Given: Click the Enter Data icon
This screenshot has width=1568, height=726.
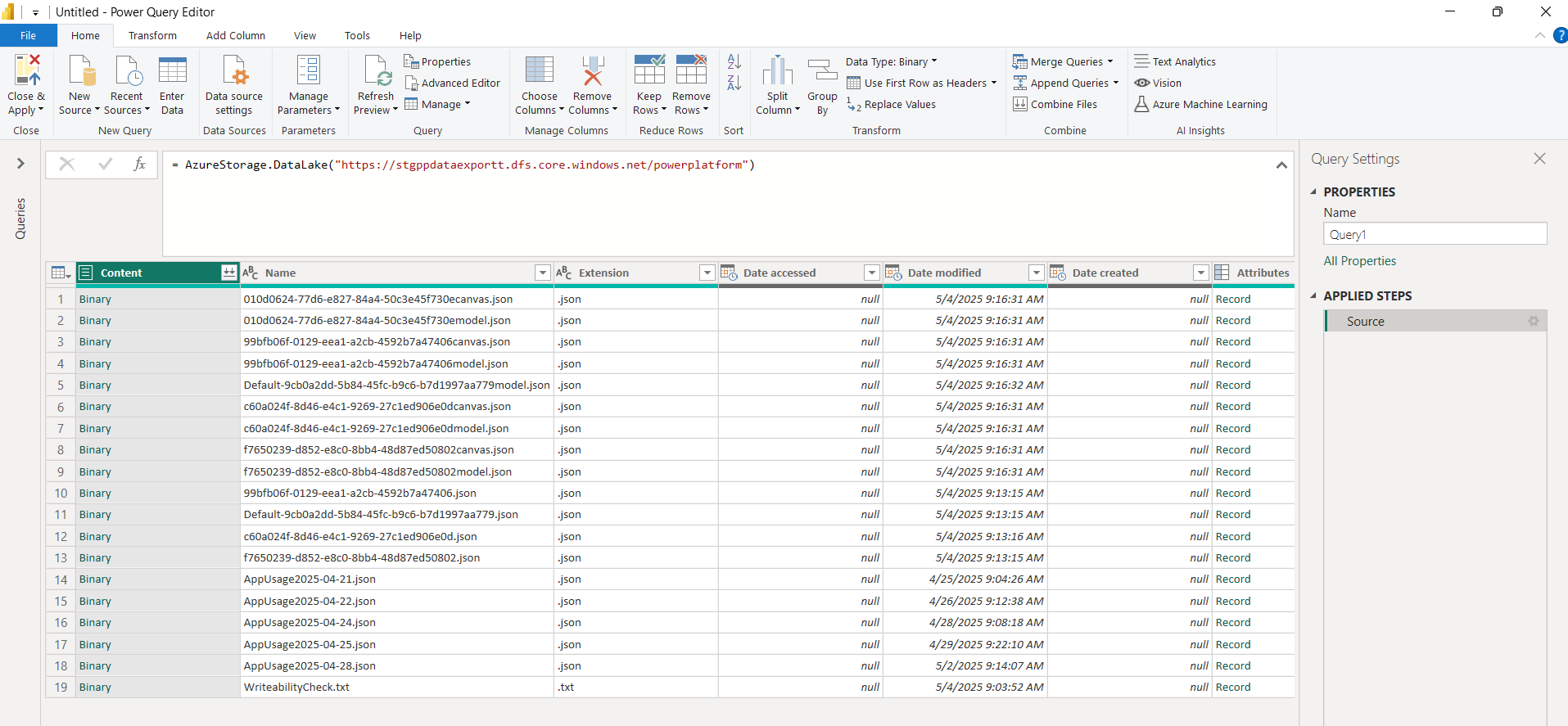Looking at the screenshot, I should (x=172, y=71).
